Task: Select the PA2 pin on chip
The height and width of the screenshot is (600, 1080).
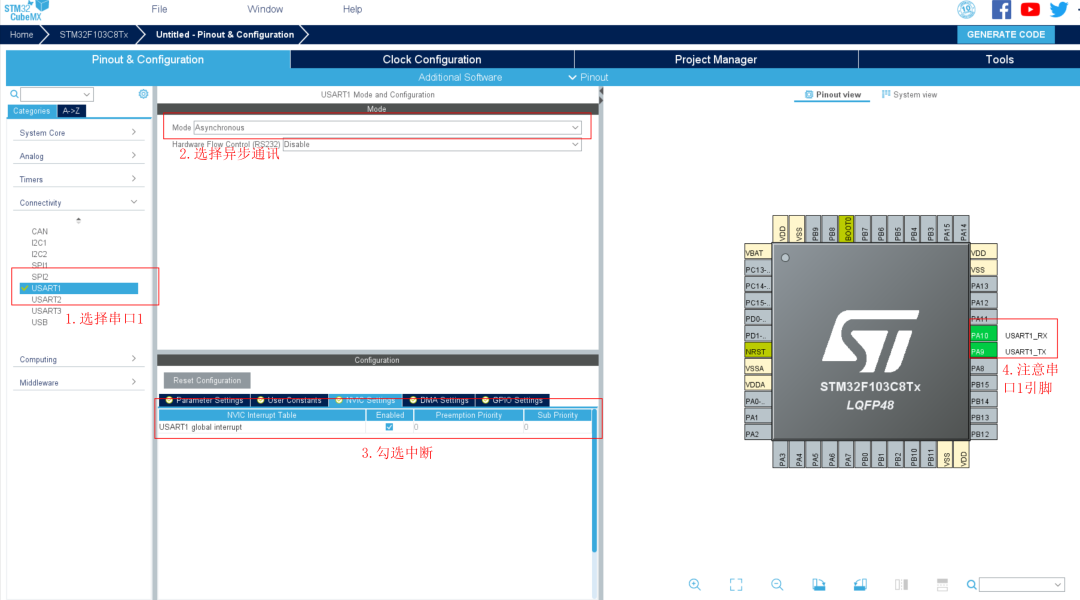Action: 757,434
